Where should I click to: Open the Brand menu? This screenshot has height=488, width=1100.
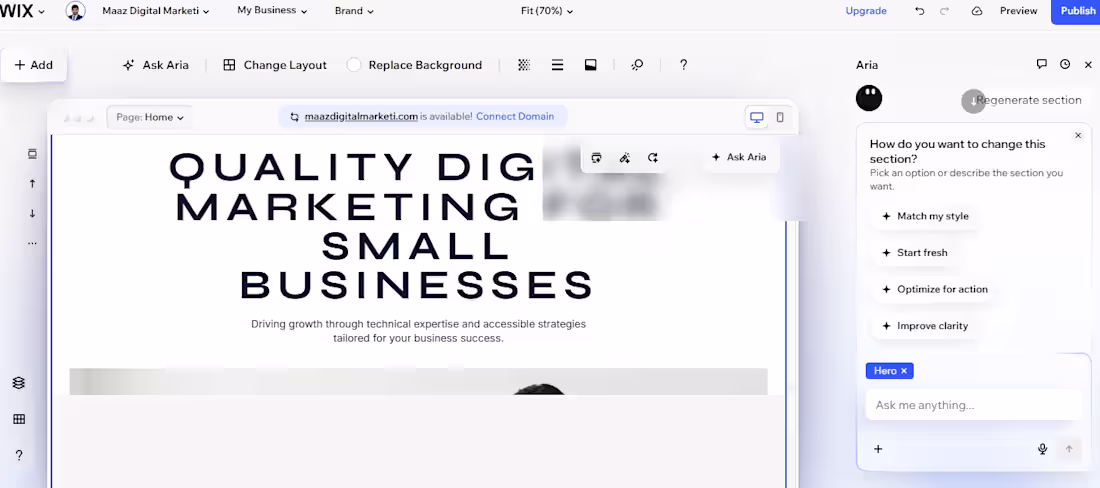point(354,11)
